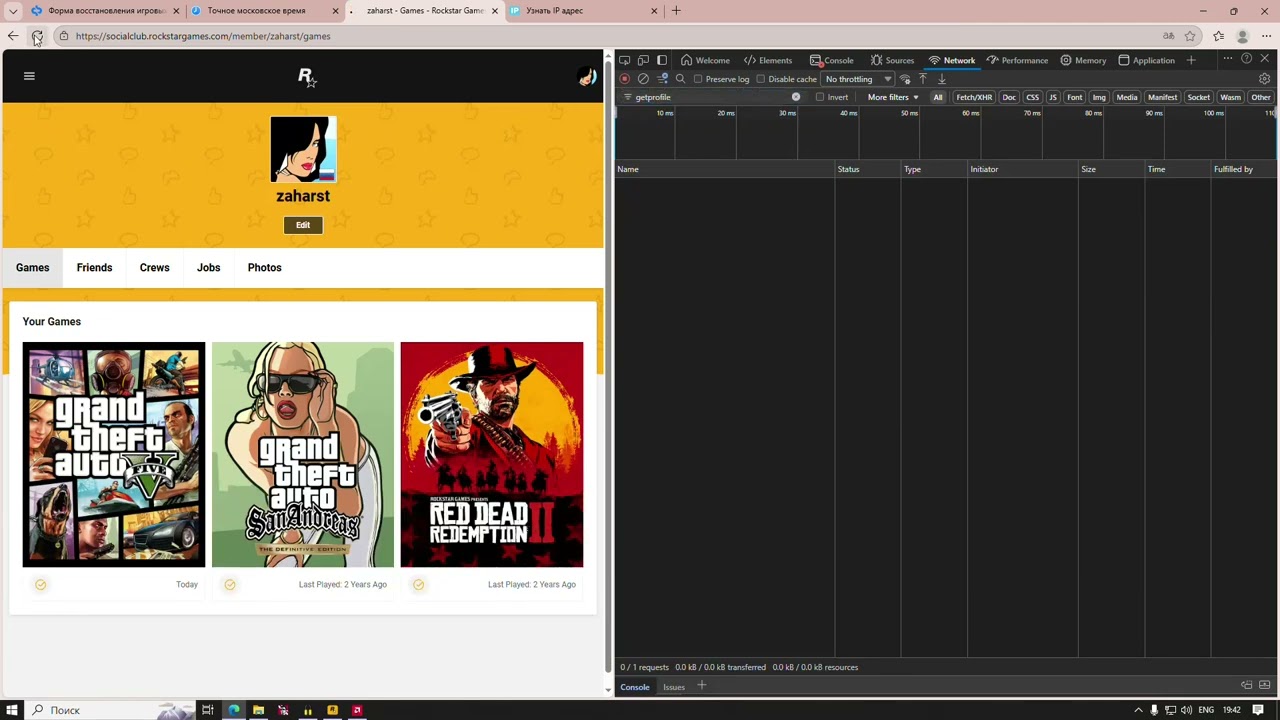The width and height of the screenshot is (1280, 720).
Task: Switch to the 'Узнать IP адрес' tab
Action: click(x=584, y=11)
